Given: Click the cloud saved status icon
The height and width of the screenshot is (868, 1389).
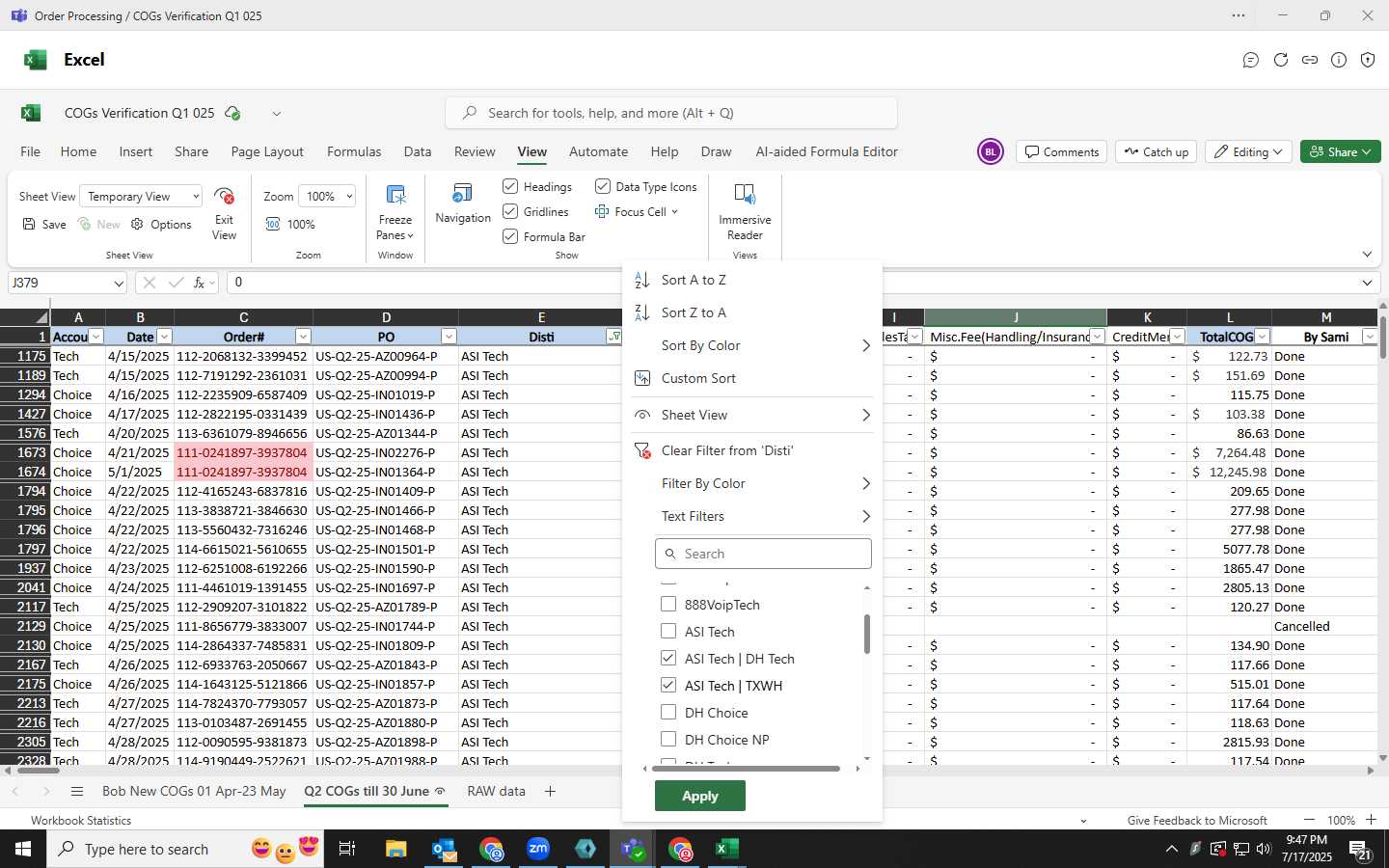Looking at the screenshot, I should tap(232, 113).
